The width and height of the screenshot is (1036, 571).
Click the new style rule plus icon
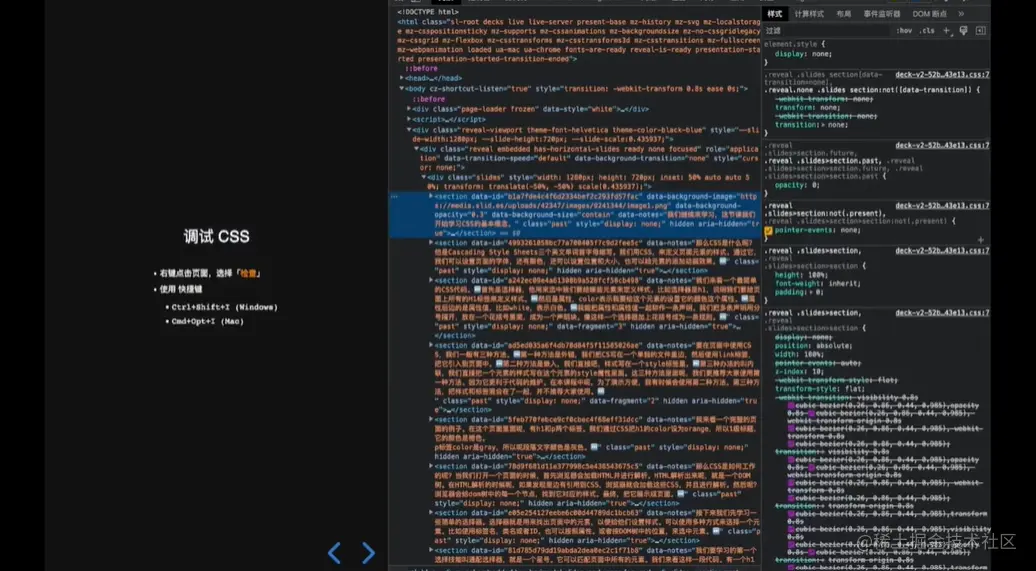pyautogui.click(x=946, y=30)
